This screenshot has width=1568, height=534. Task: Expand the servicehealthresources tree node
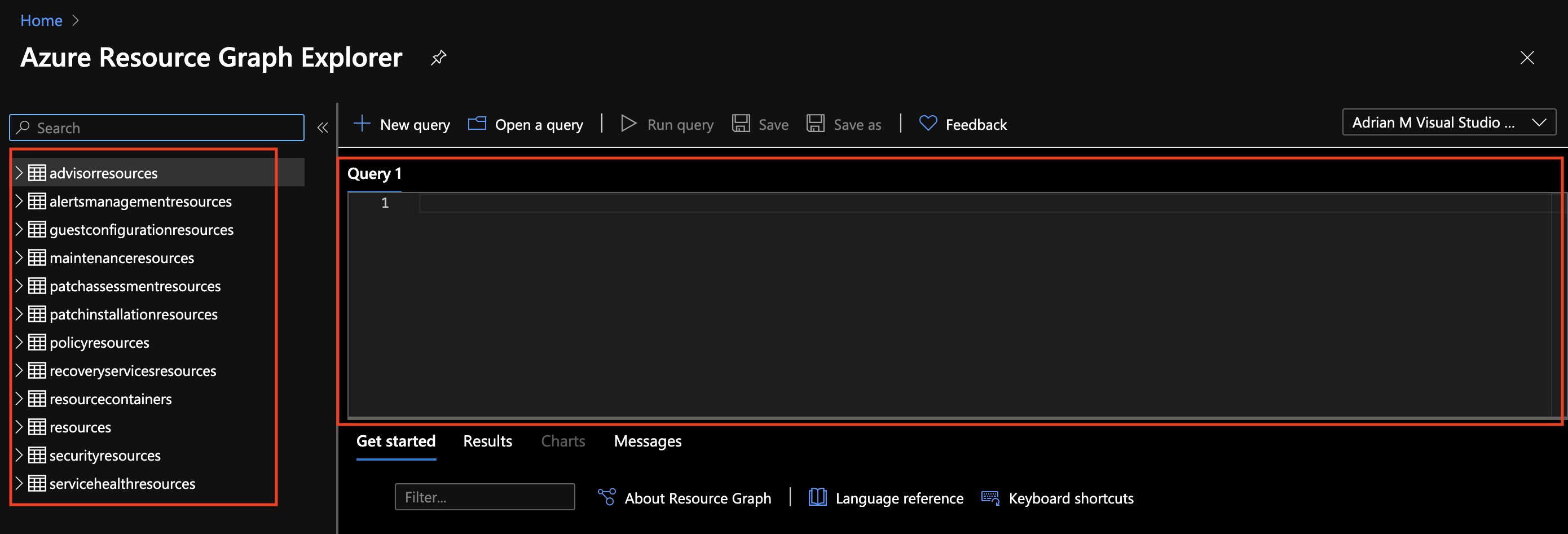point(19,483)
